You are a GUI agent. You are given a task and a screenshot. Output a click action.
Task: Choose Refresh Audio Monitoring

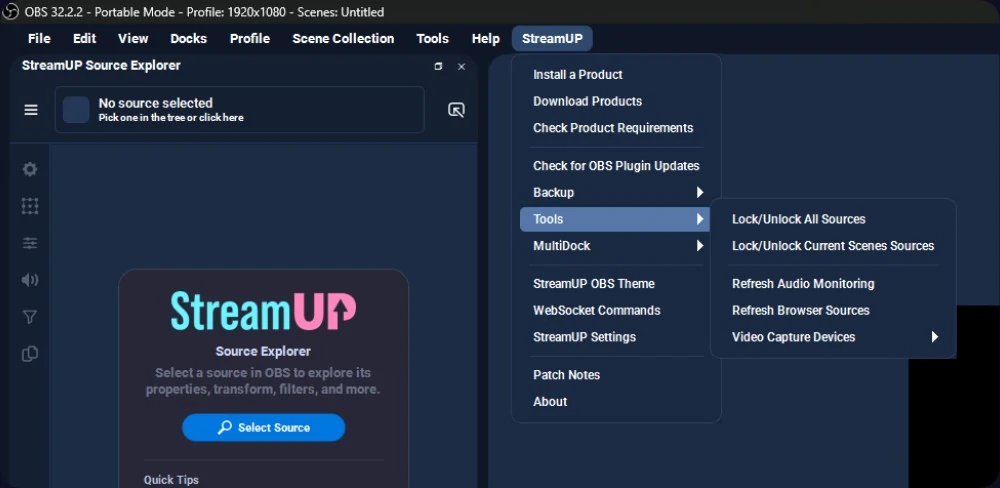point(833,284)
